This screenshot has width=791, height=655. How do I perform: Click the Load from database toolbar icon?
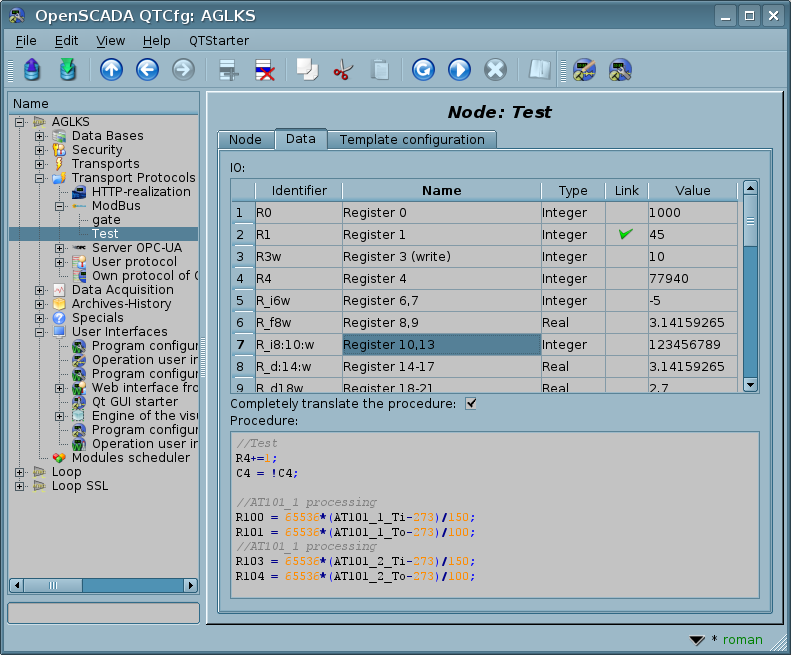tap(32, 70)
